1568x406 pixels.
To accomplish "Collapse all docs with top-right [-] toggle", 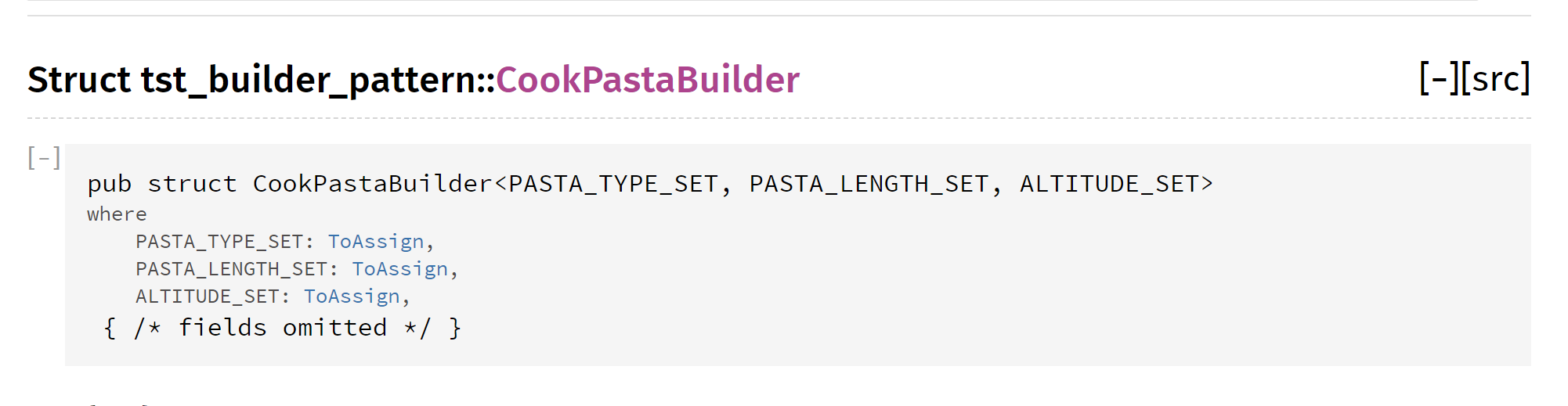I will (1440, 79).
